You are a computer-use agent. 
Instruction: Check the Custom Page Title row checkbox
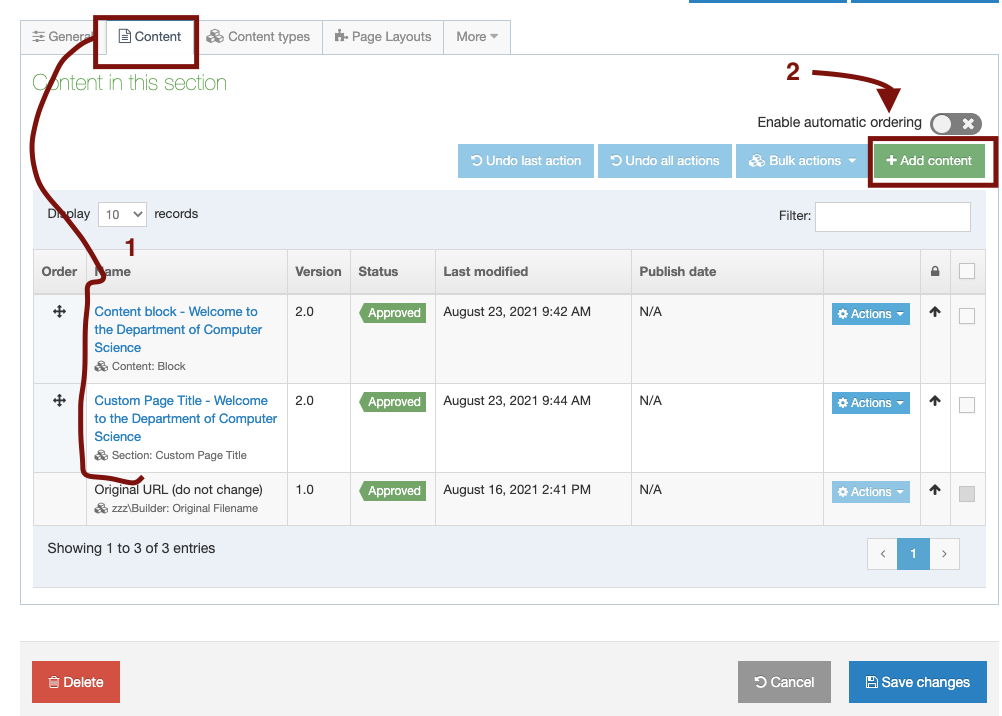967,405
